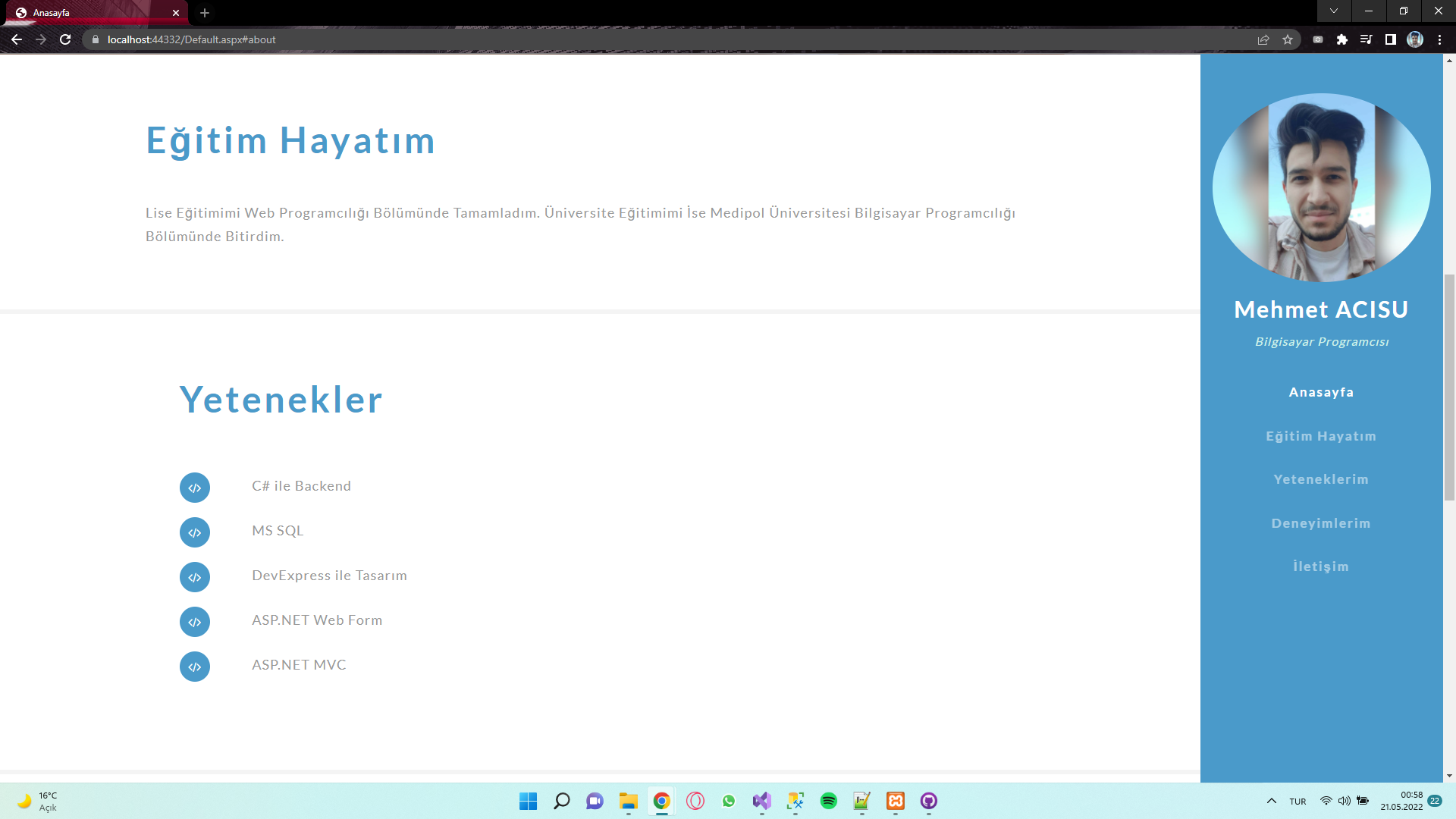Open the Spotify taskbar icon
1456x819 pixels.
click(x=829, y=801)
